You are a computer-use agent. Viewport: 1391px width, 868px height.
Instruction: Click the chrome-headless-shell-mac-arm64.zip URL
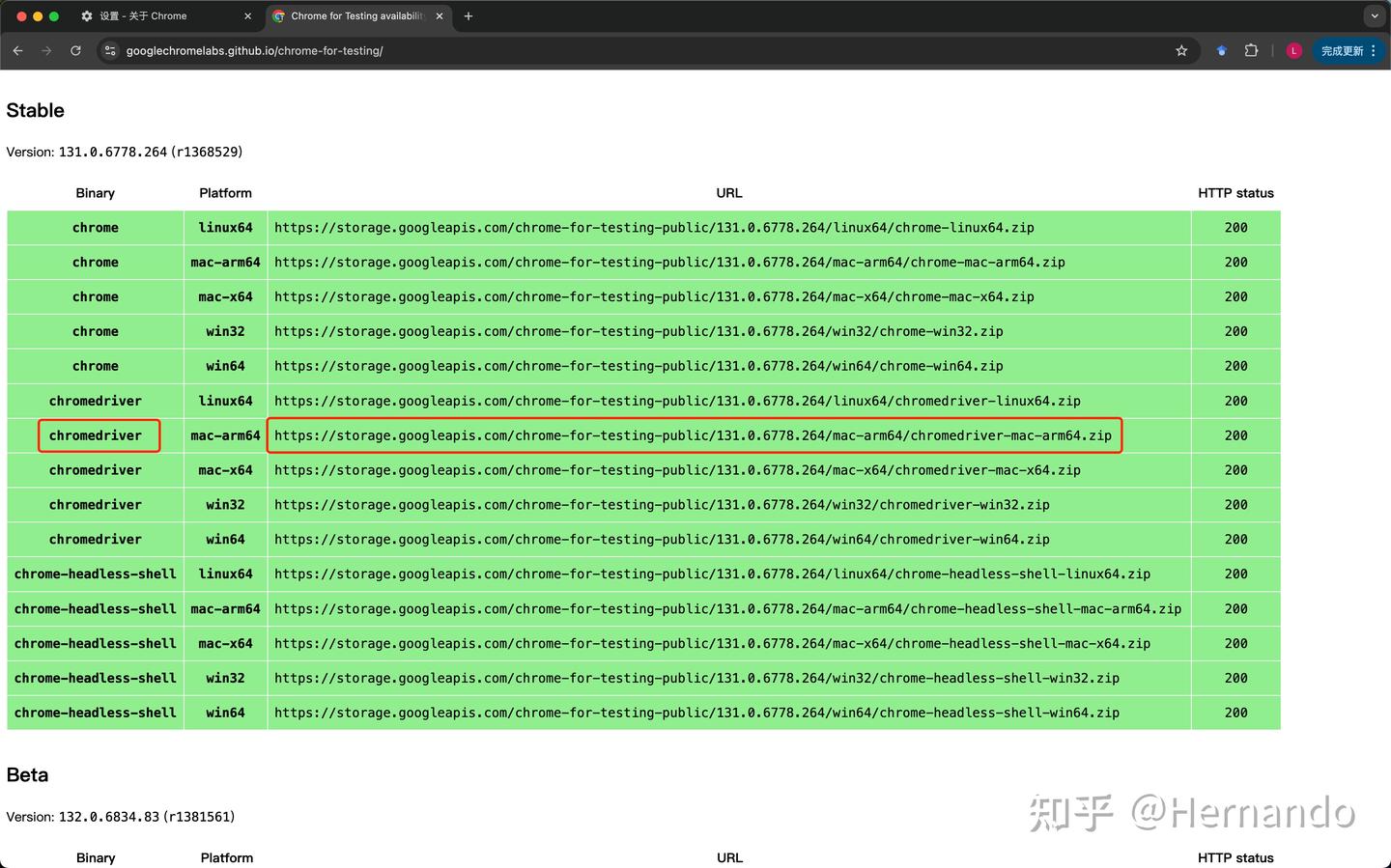727,609
